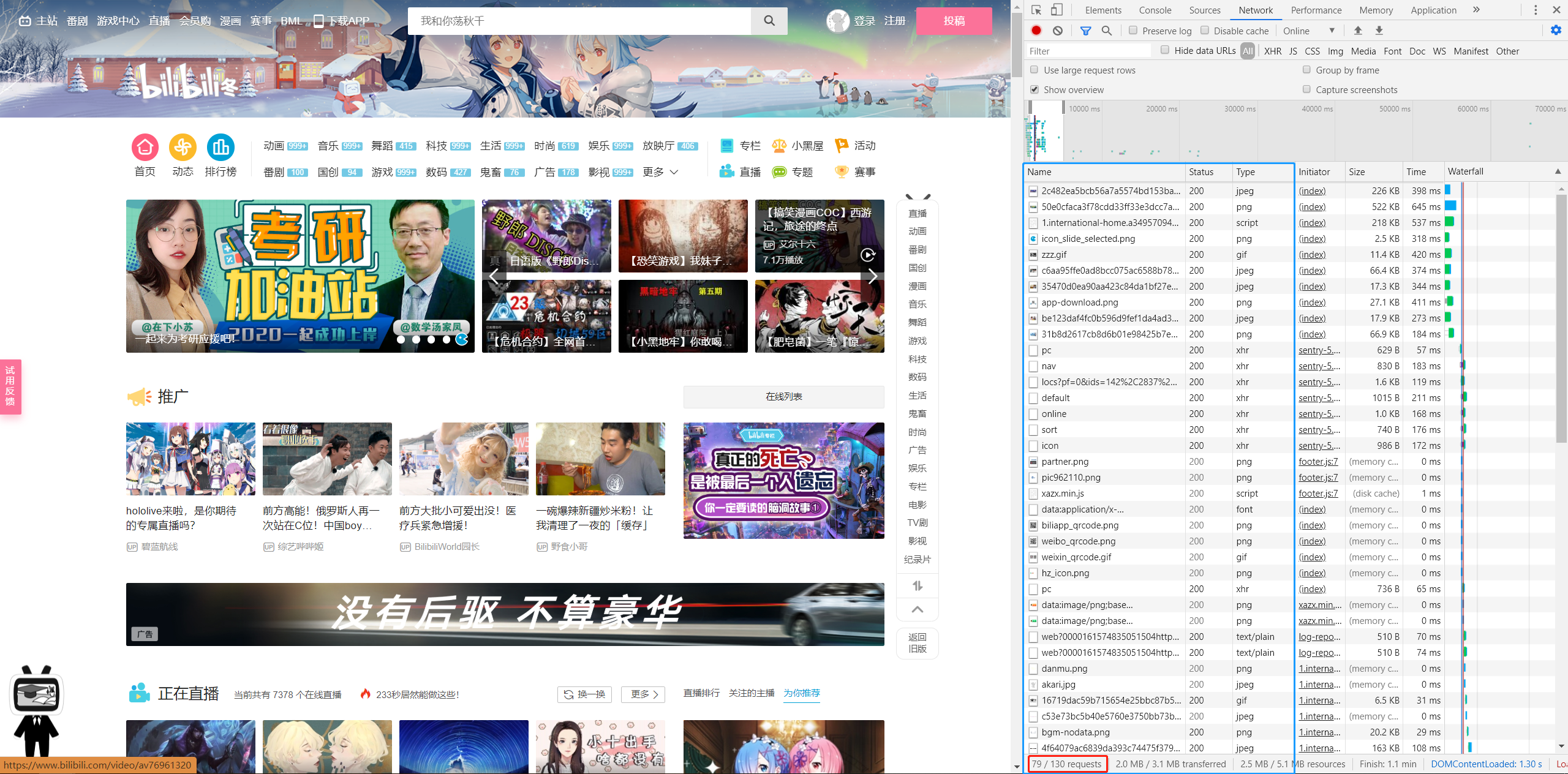The width and height of the screenshot is (1568, 774).
Task: Open Network settings gear icon
Action: coord(1556,31)
